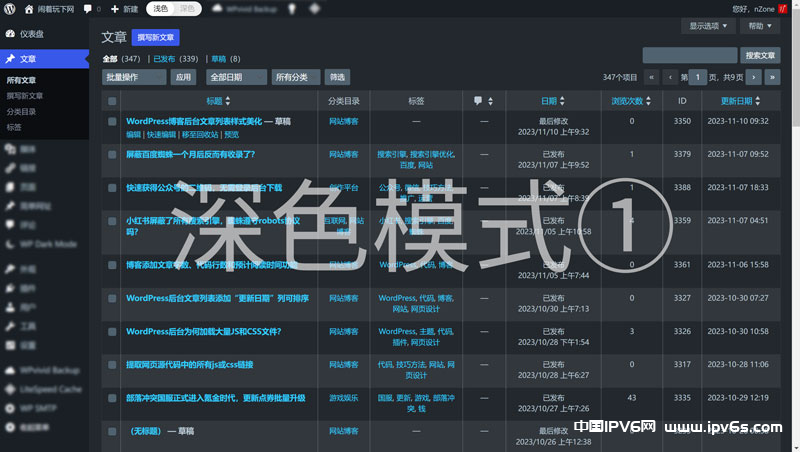Show 草稿 (8) posts filter
Viewport: 800px width, 452px height.
pyautogui.click(x=226, y=59)
